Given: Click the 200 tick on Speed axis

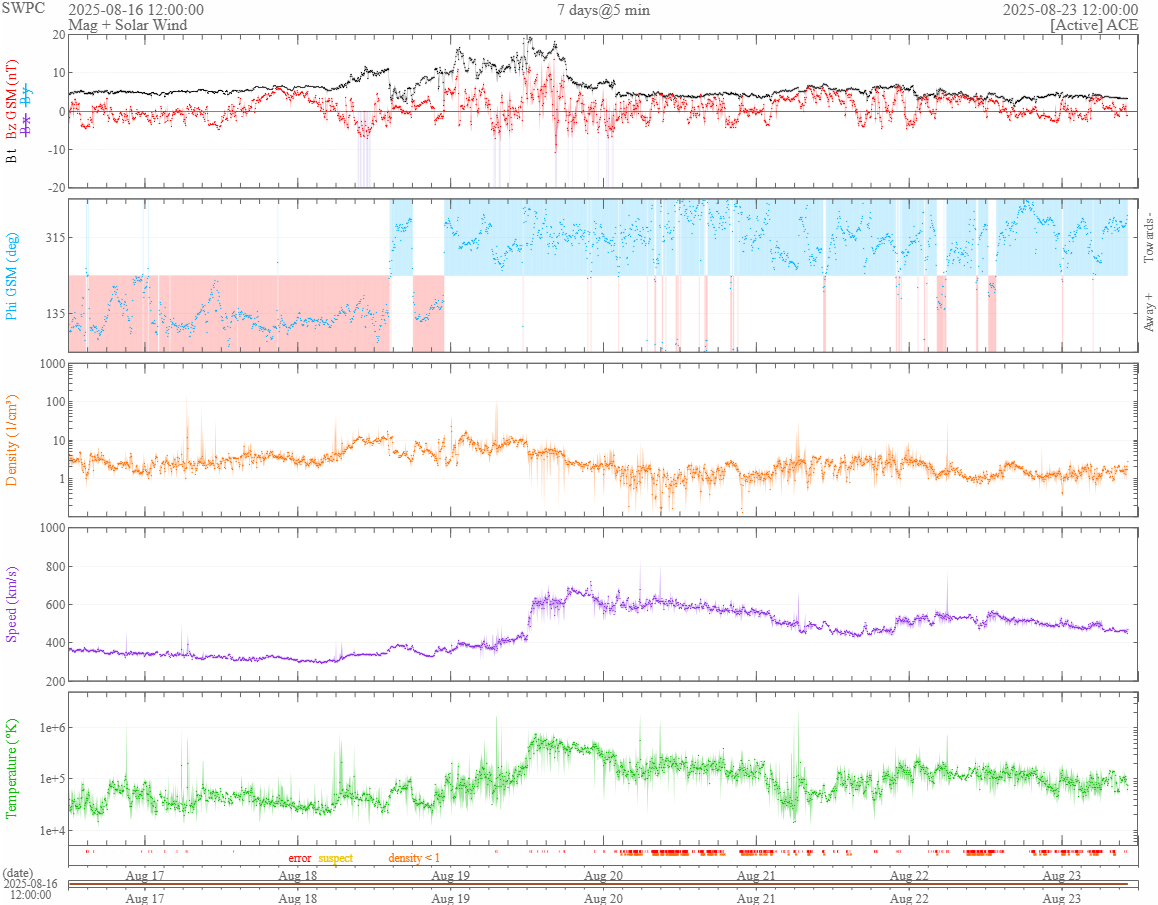Looking at the screenshot, I should [56, 681].
